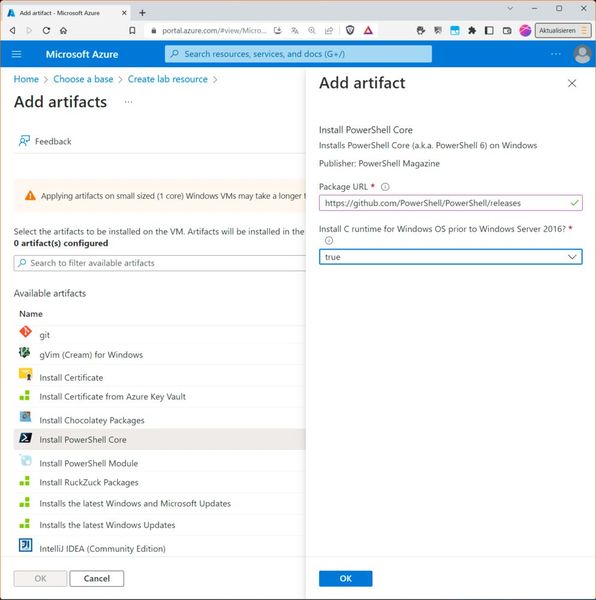Open Azure header more options ellipsis
Screen dimensions: 596x600
(555, 54)
